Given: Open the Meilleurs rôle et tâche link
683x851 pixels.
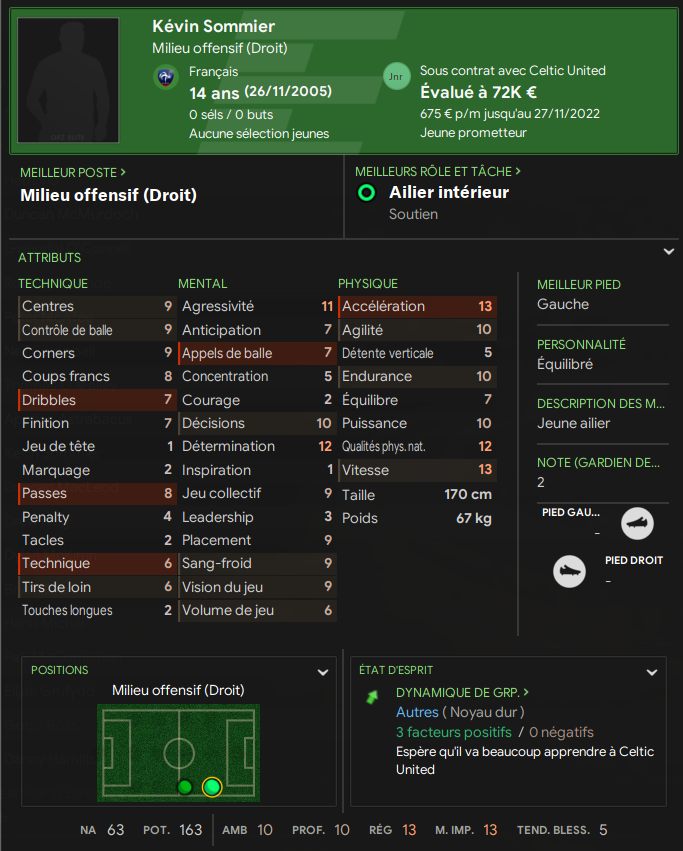Looking at the screenshot, I should tap(438, 172).
